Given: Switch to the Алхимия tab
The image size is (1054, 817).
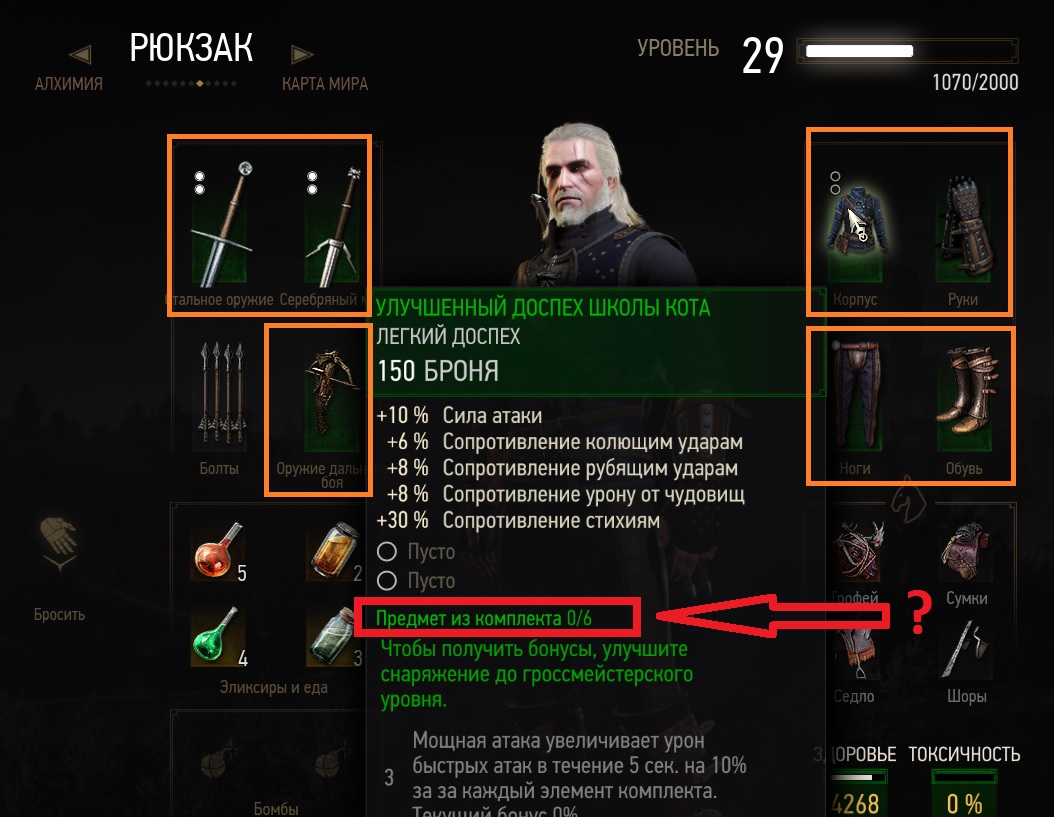Looking at the screenshot, I should coord(69,84).
